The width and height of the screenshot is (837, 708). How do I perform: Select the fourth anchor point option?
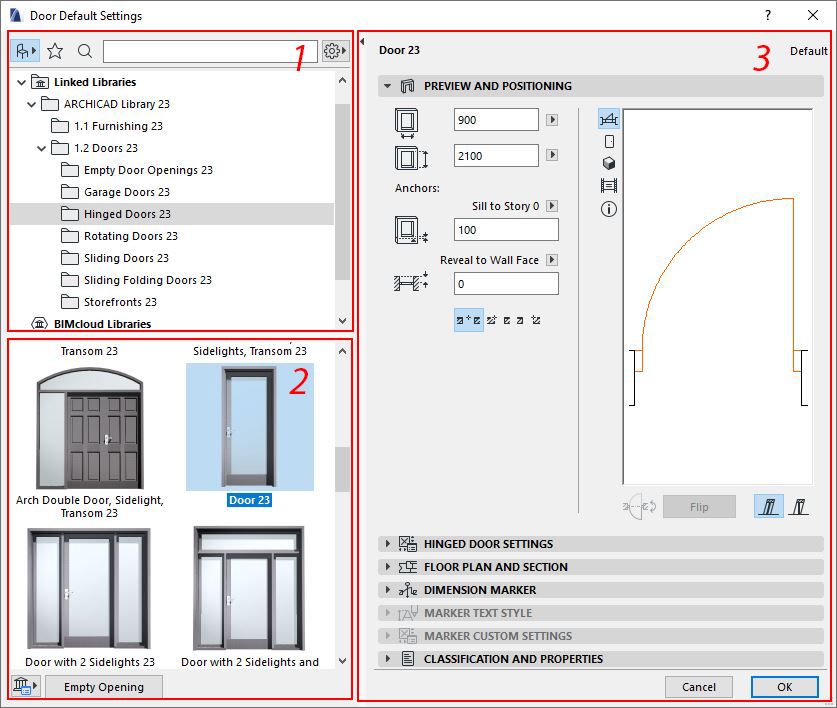520,320
